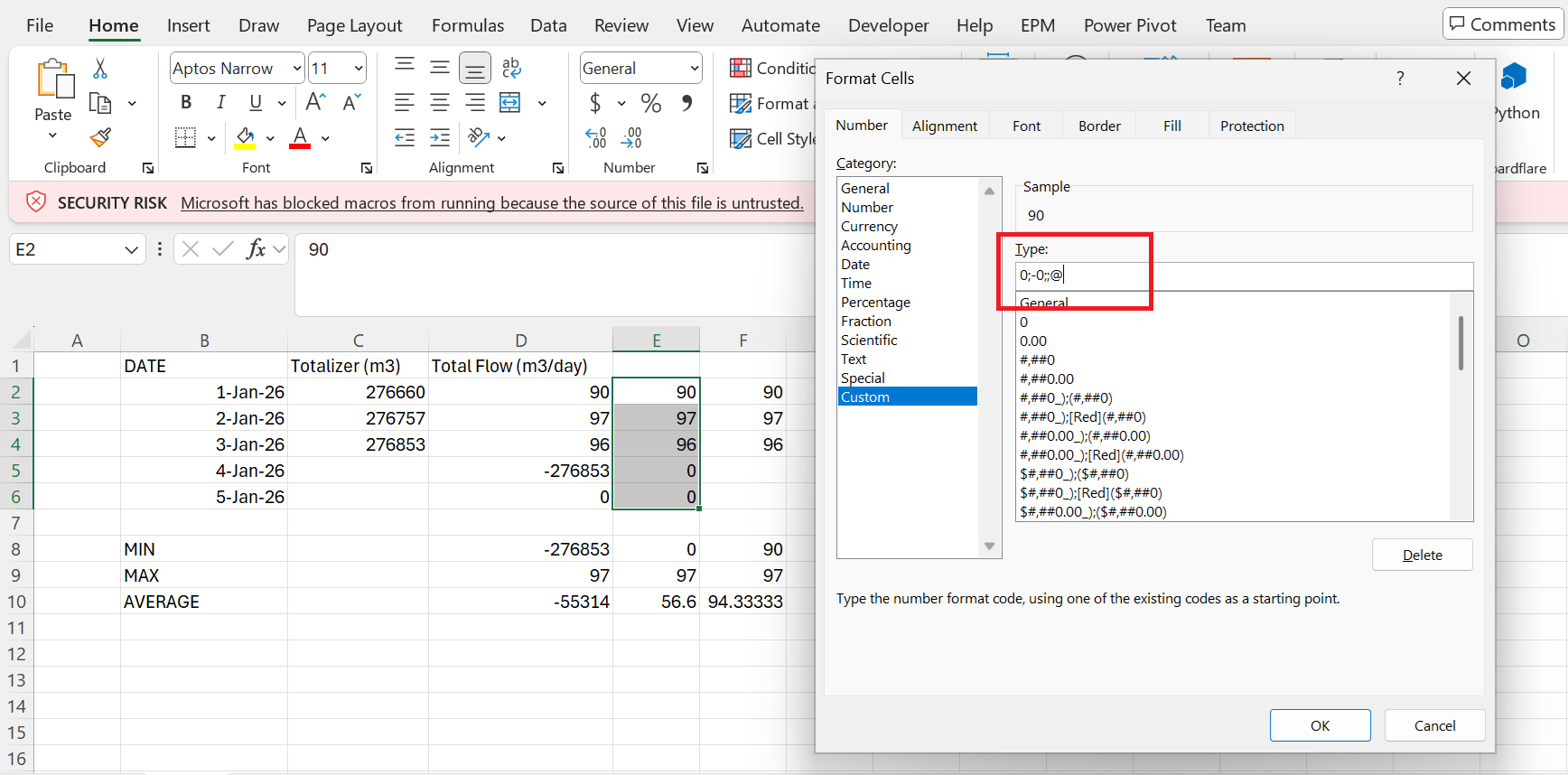Click the Wrap Text icon

coord(511,68)
